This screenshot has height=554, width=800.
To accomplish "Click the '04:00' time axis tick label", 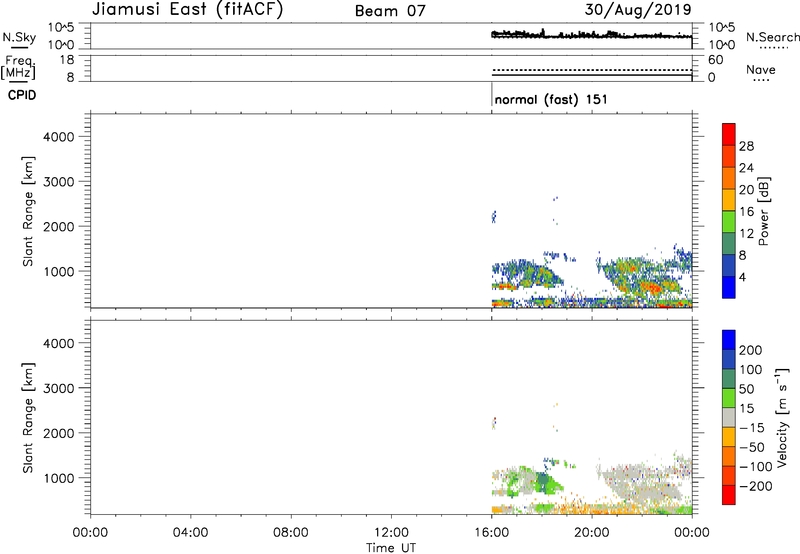I will [x=190, y=533].
